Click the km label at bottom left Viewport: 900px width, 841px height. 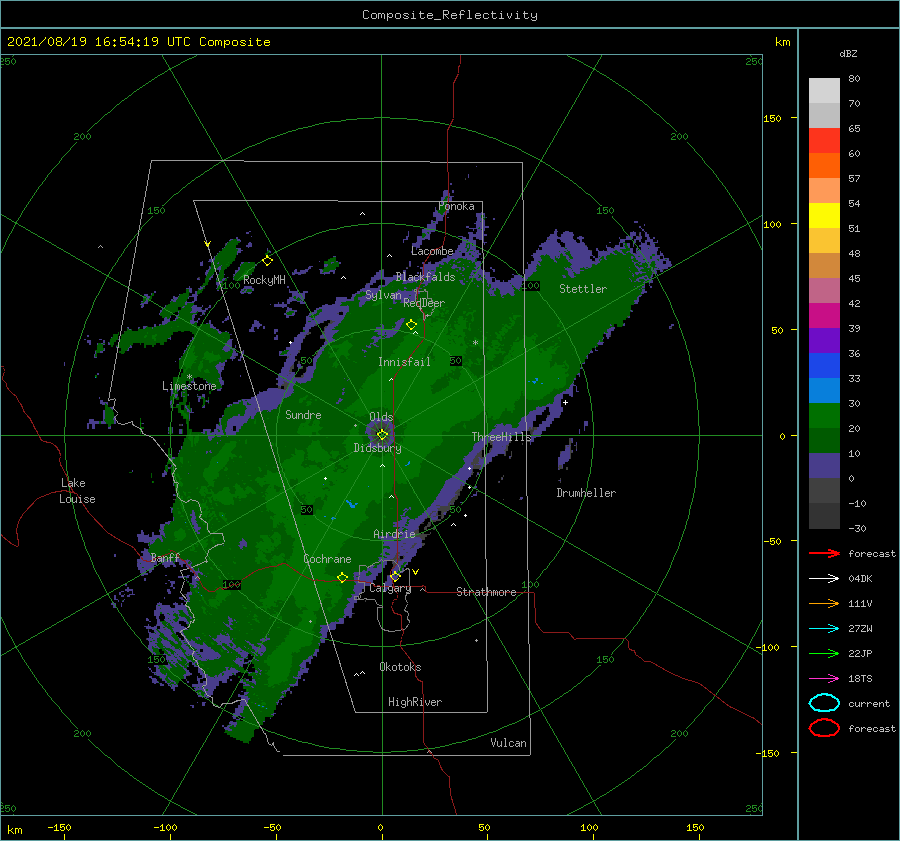[14, 830]
